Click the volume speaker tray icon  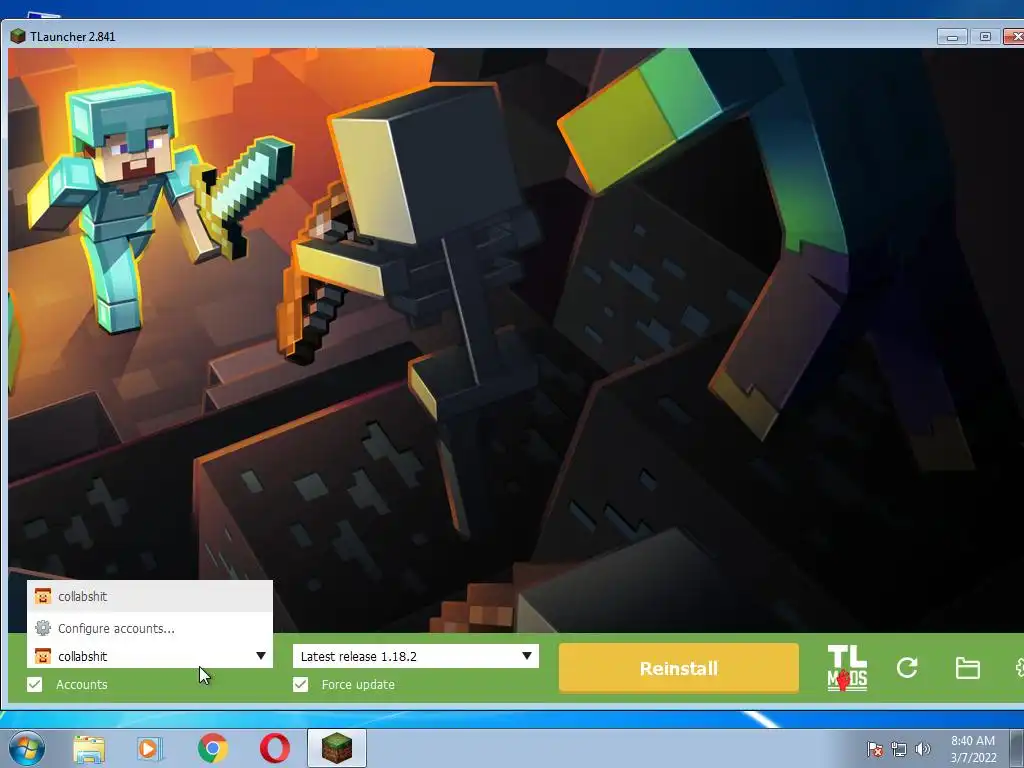tap(923, 749)
